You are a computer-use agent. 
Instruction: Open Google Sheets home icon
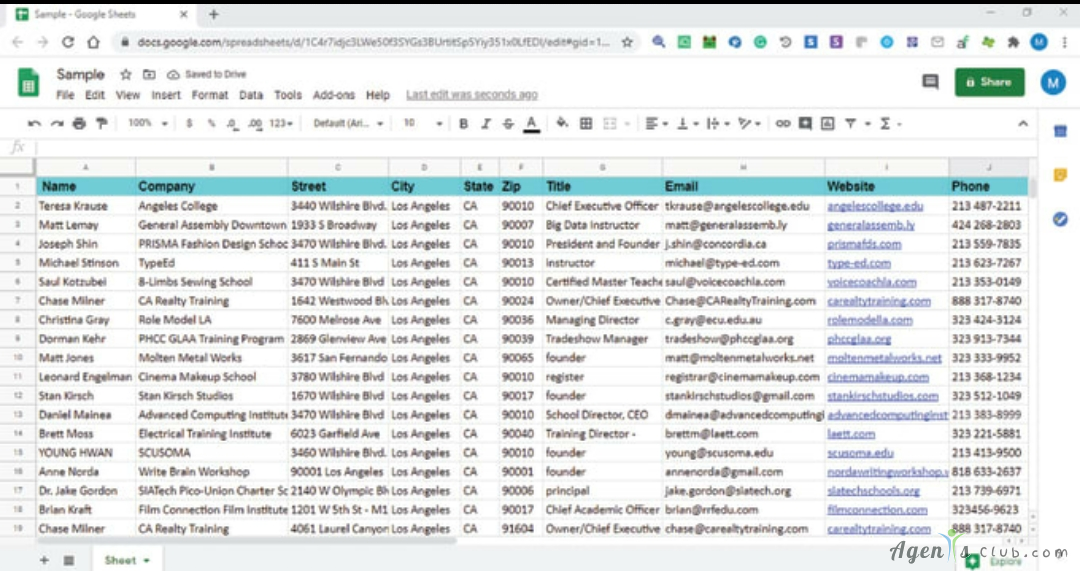pyautogui.click(x=28, y=83)
